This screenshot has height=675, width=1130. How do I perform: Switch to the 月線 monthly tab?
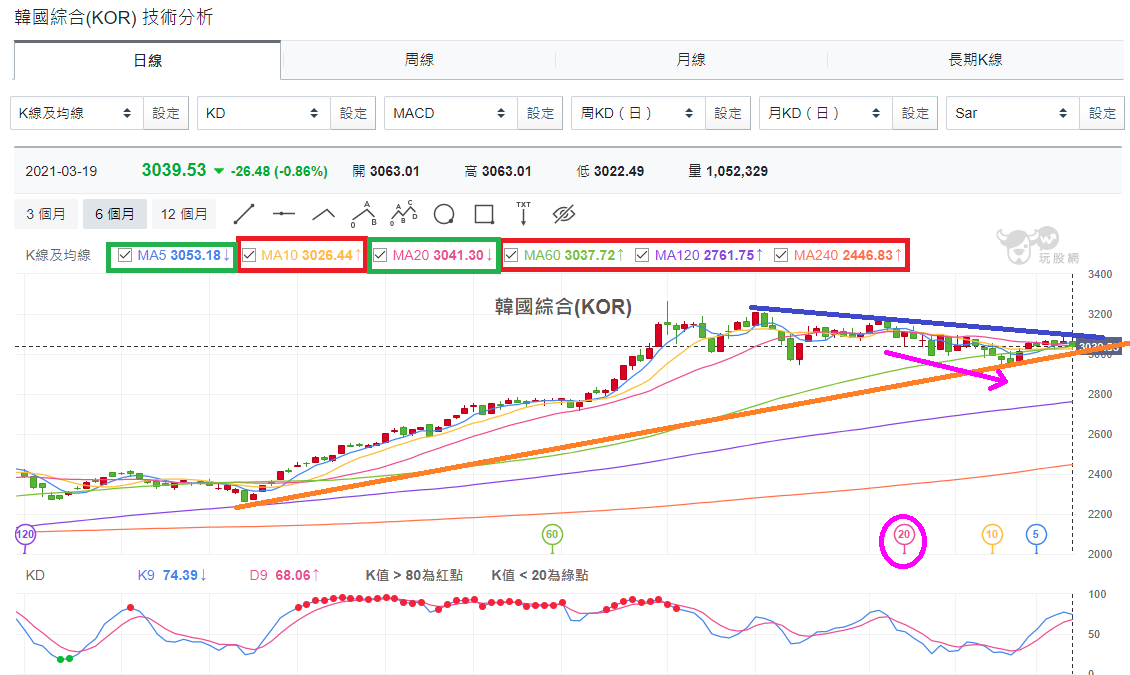[691, 60]
